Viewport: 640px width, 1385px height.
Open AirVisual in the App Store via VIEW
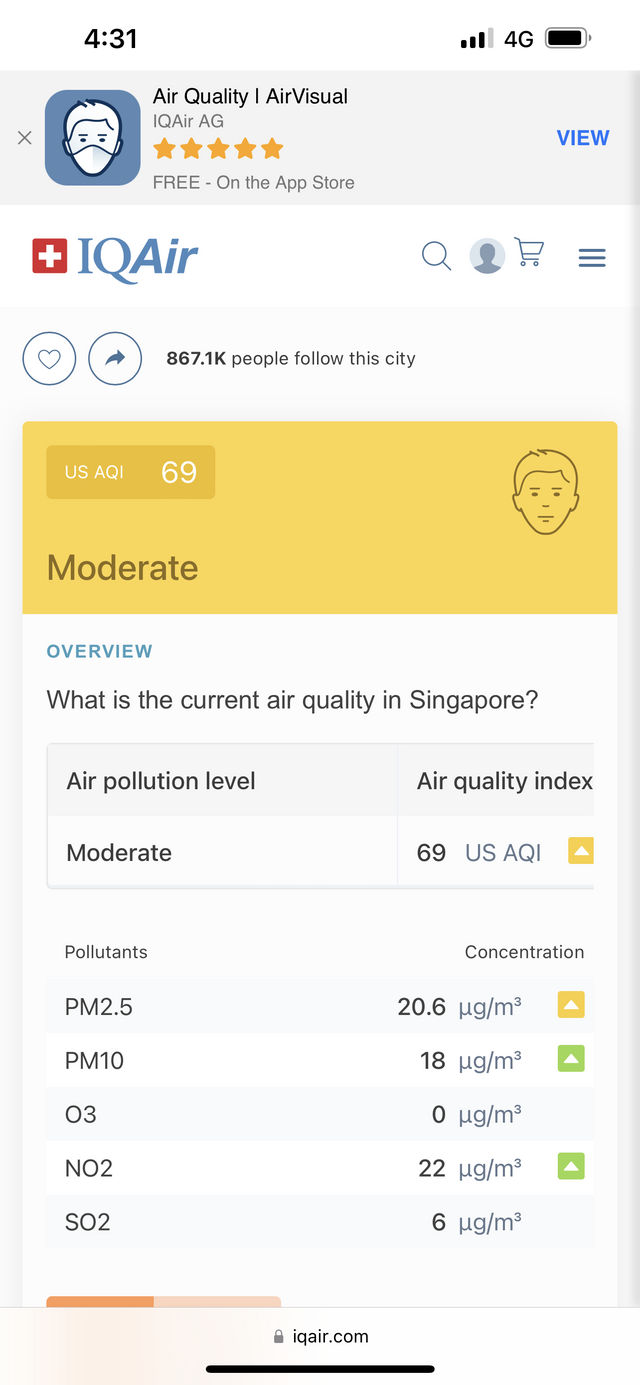(583, 138)
